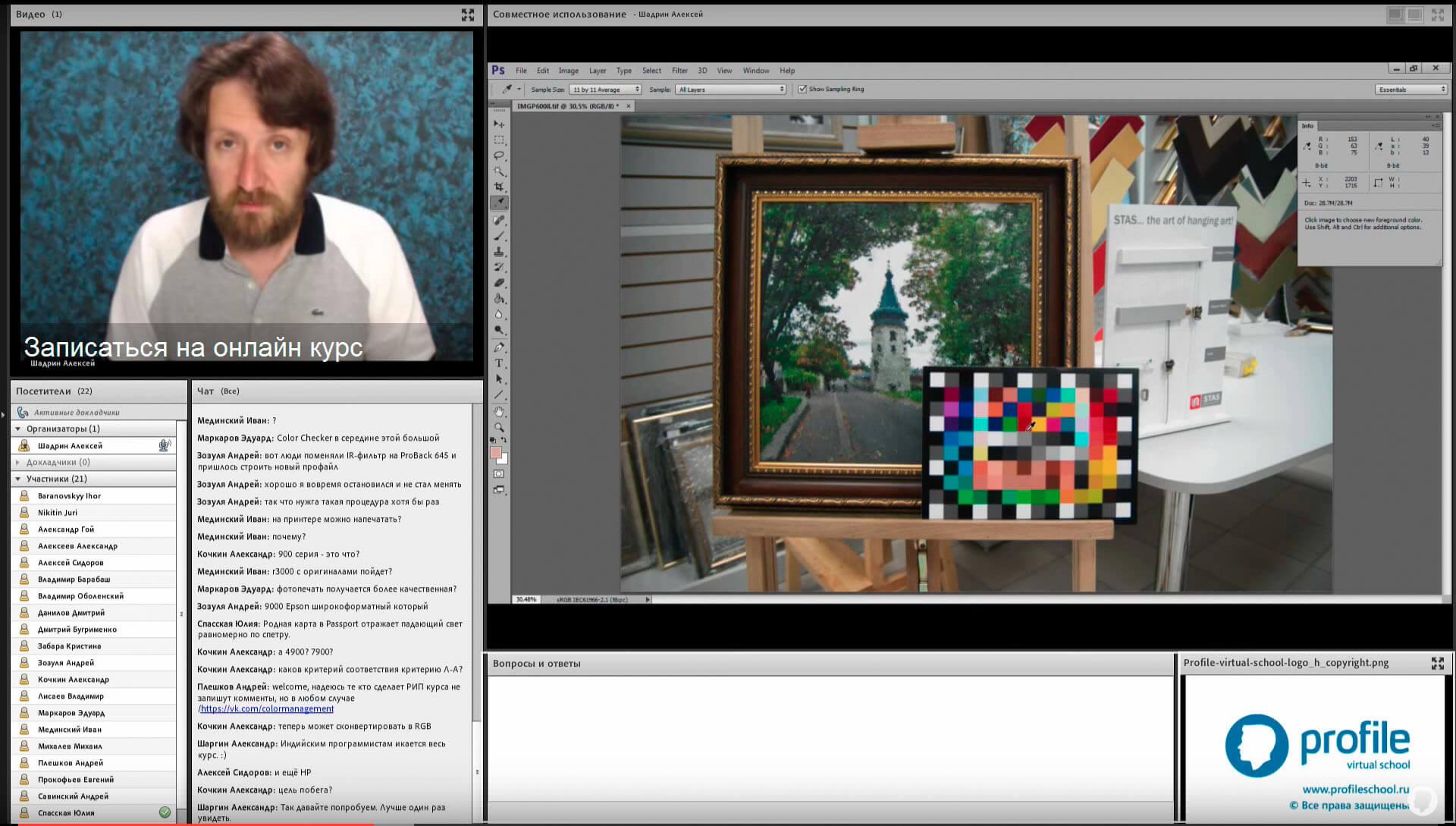The image size is (1456, 826).
Task: Select the Type tool
Action: pos(499,363)
